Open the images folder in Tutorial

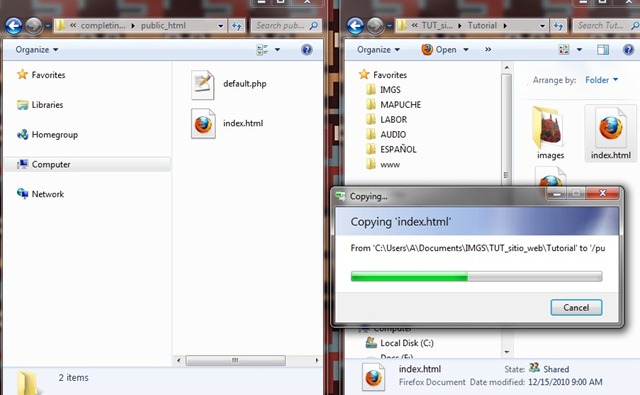point(550,133)
